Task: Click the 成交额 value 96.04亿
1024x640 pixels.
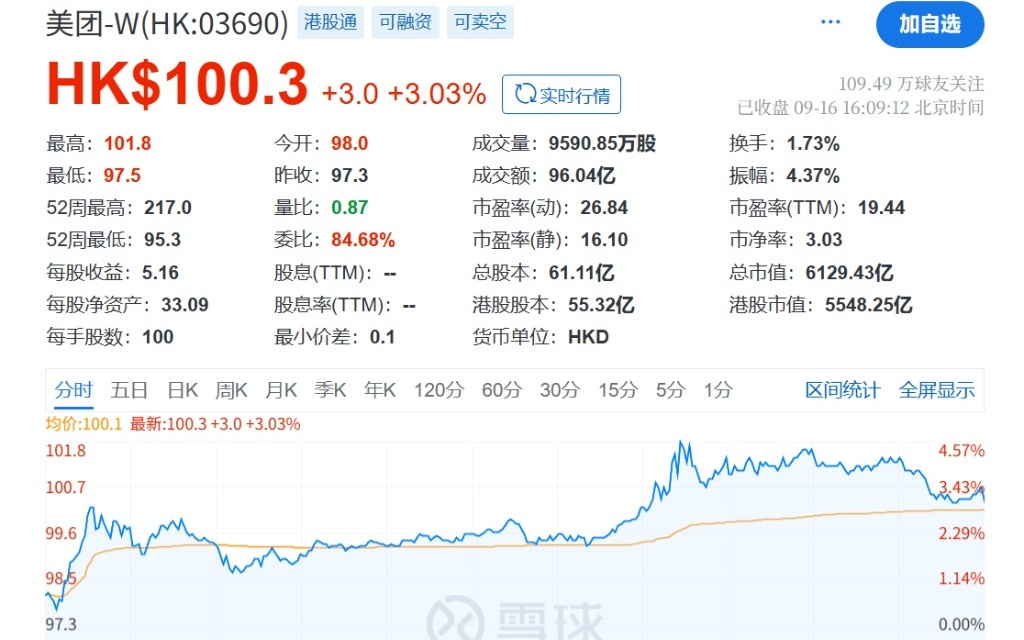Action: click(x=582, y=175)
